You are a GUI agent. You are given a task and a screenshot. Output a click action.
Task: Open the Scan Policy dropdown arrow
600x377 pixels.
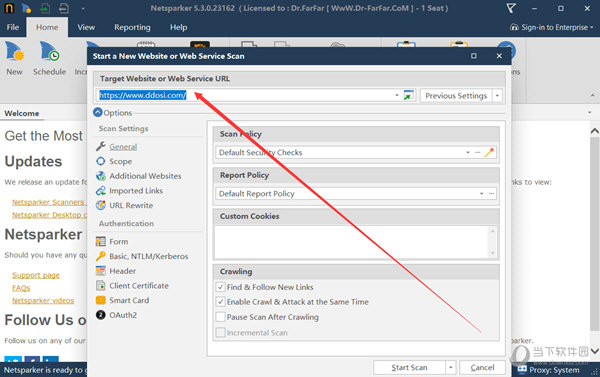tap(468, 152)
